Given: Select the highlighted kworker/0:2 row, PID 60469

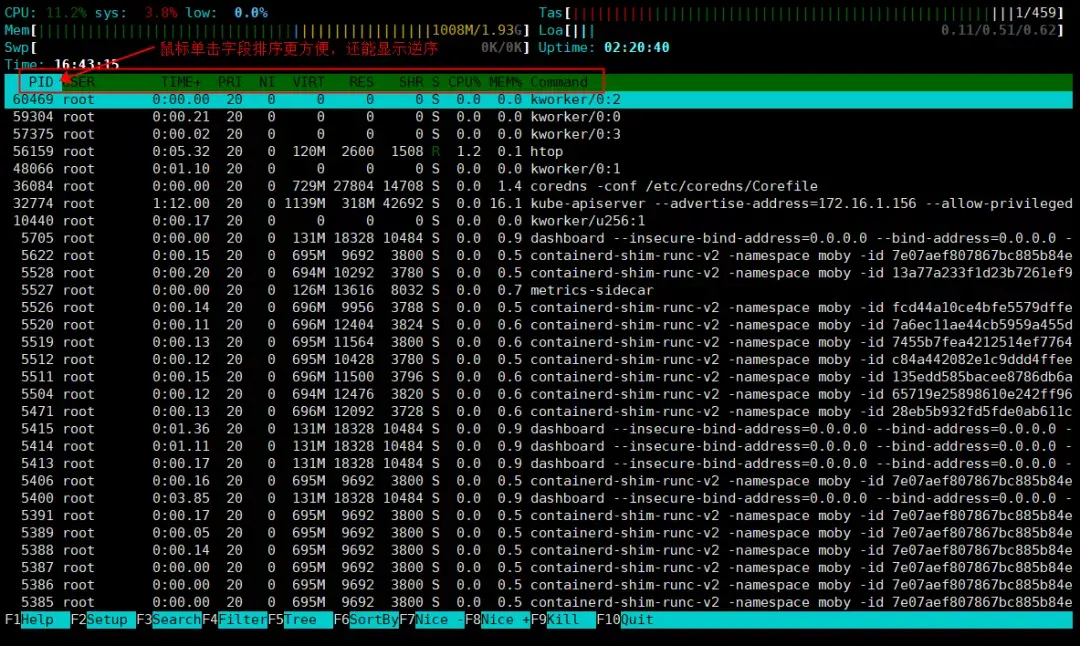Looking at the screenshot, I should point(539,99).
